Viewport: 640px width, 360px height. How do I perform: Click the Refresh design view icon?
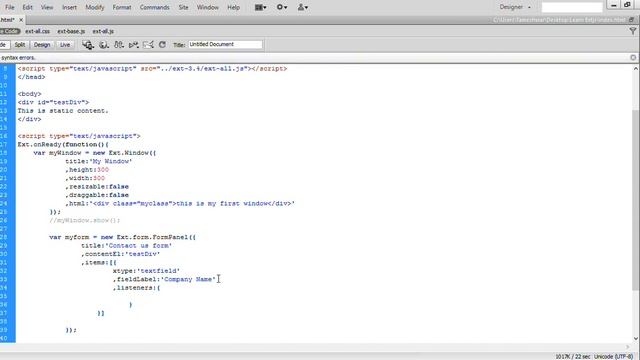pos(162,44)
